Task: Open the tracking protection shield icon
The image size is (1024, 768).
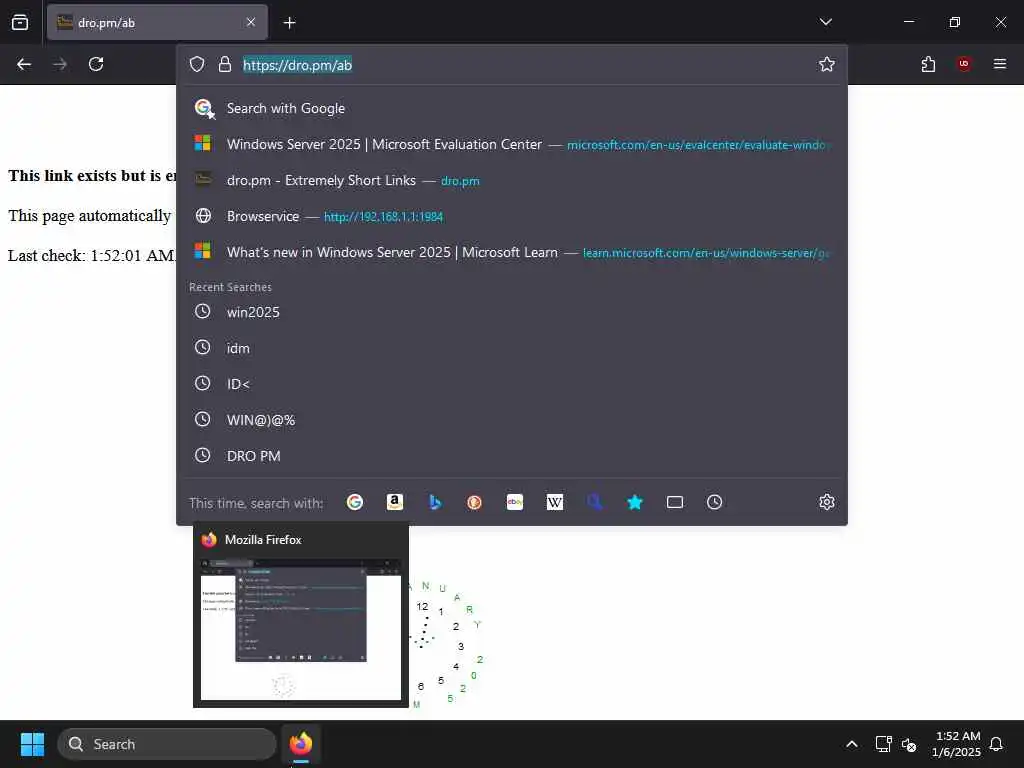Action: [x=197, y=64]
